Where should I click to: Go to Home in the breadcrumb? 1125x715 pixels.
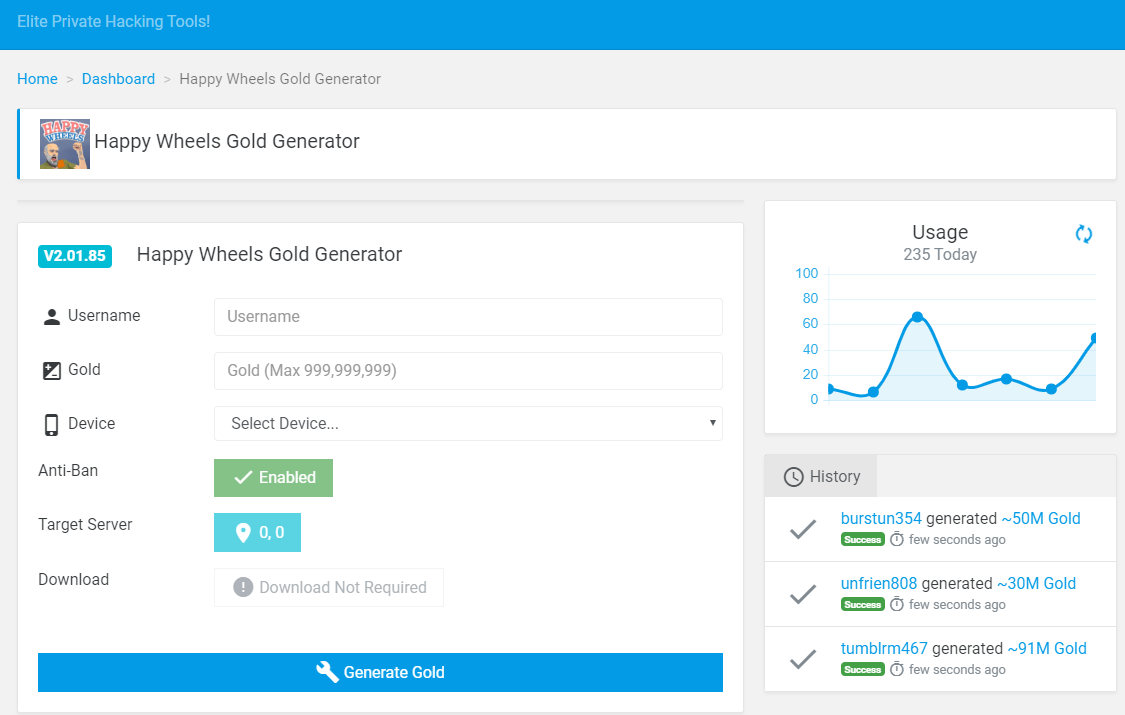[37, 79]
